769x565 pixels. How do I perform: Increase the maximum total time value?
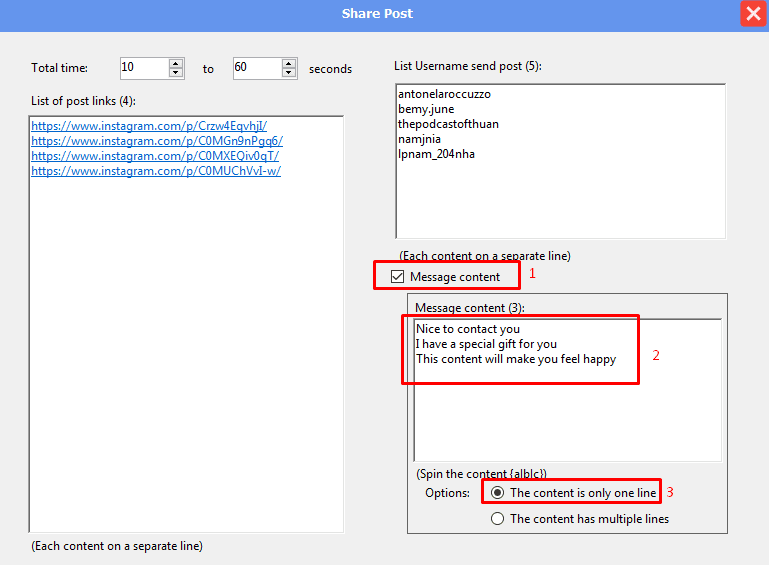[289, 64]
